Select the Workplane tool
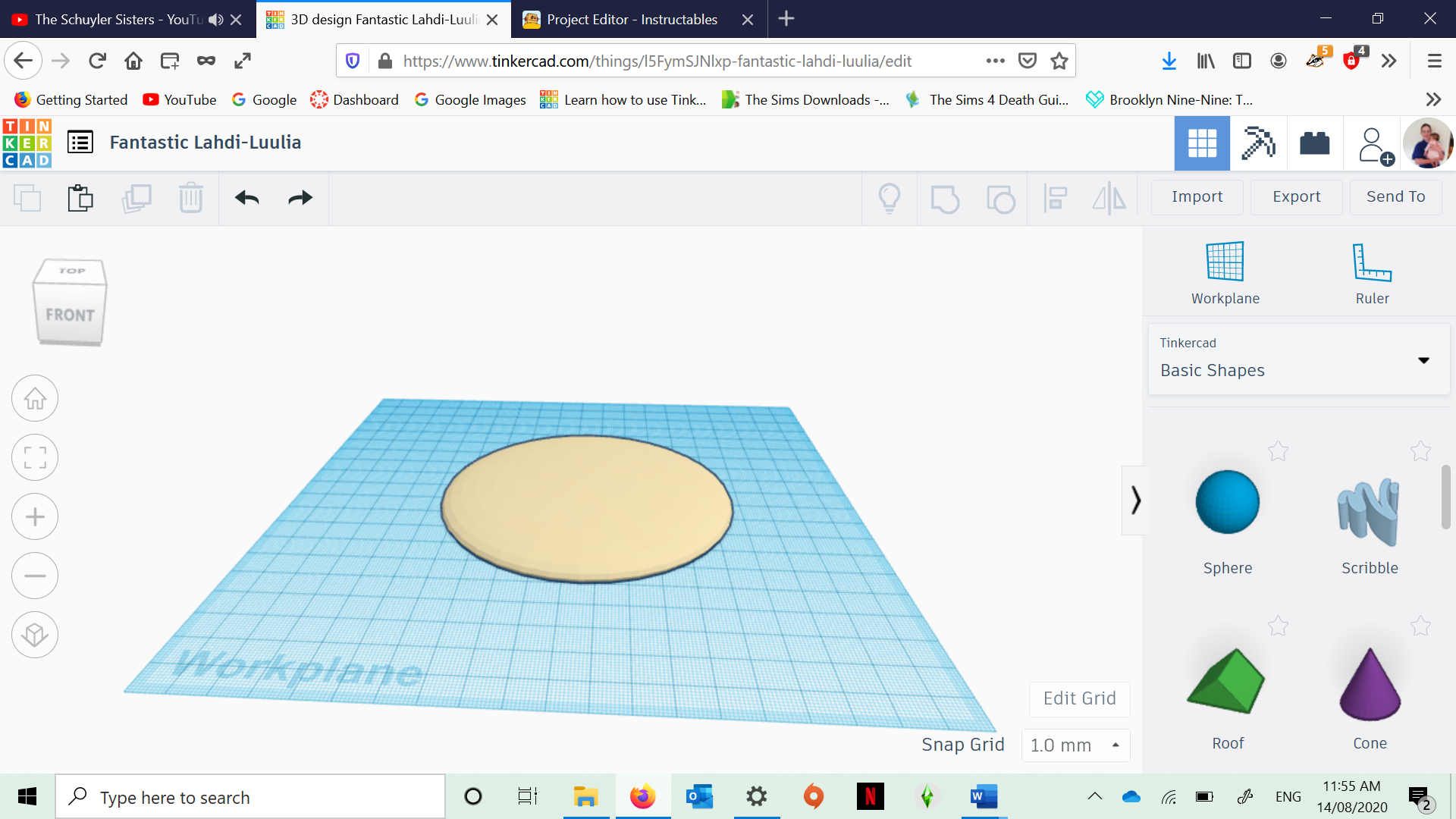The height and width of the screenshot is (819, 1456). coord(1225,273)
